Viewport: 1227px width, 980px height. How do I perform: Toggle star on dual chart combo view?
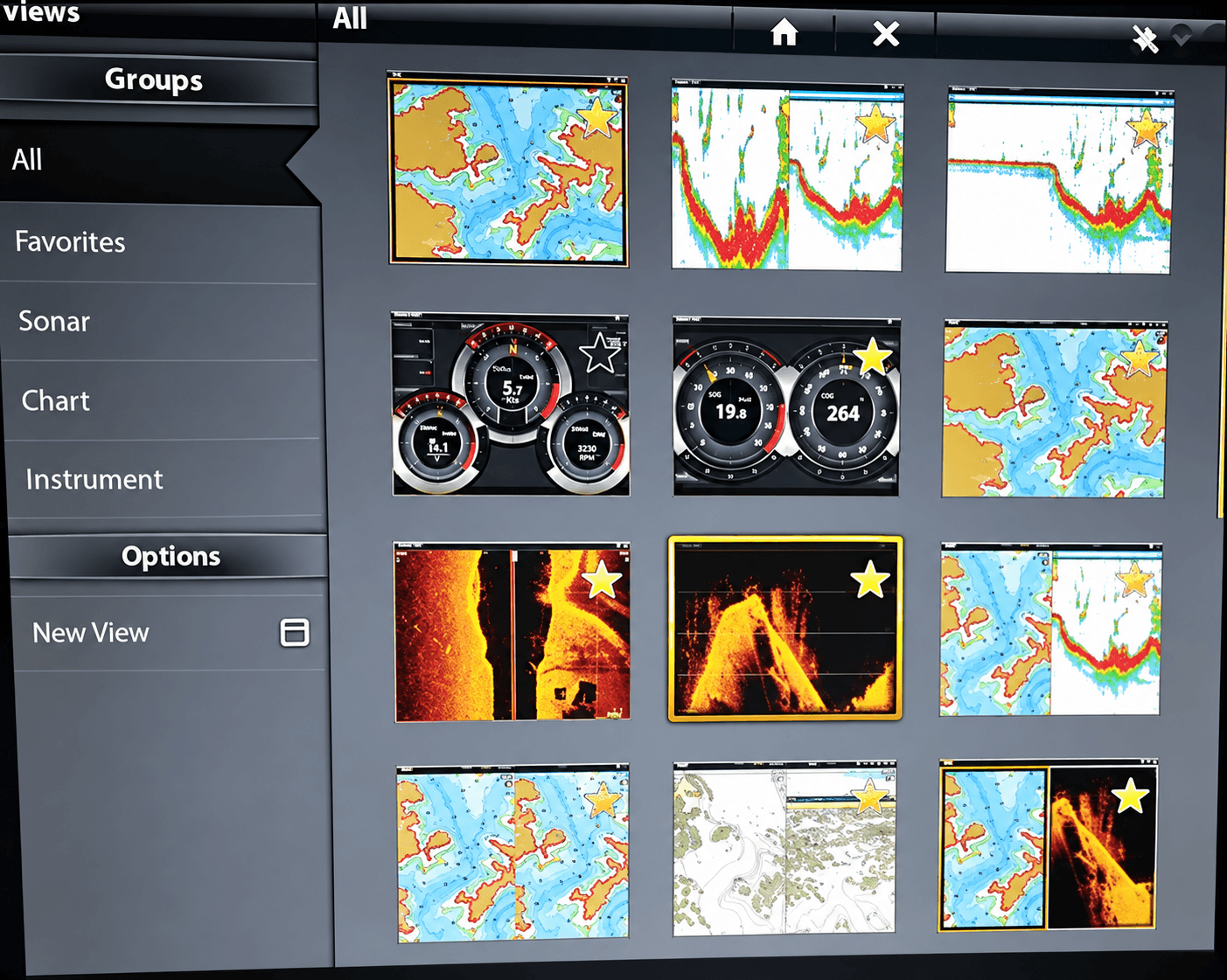click(x=603, y=800)
